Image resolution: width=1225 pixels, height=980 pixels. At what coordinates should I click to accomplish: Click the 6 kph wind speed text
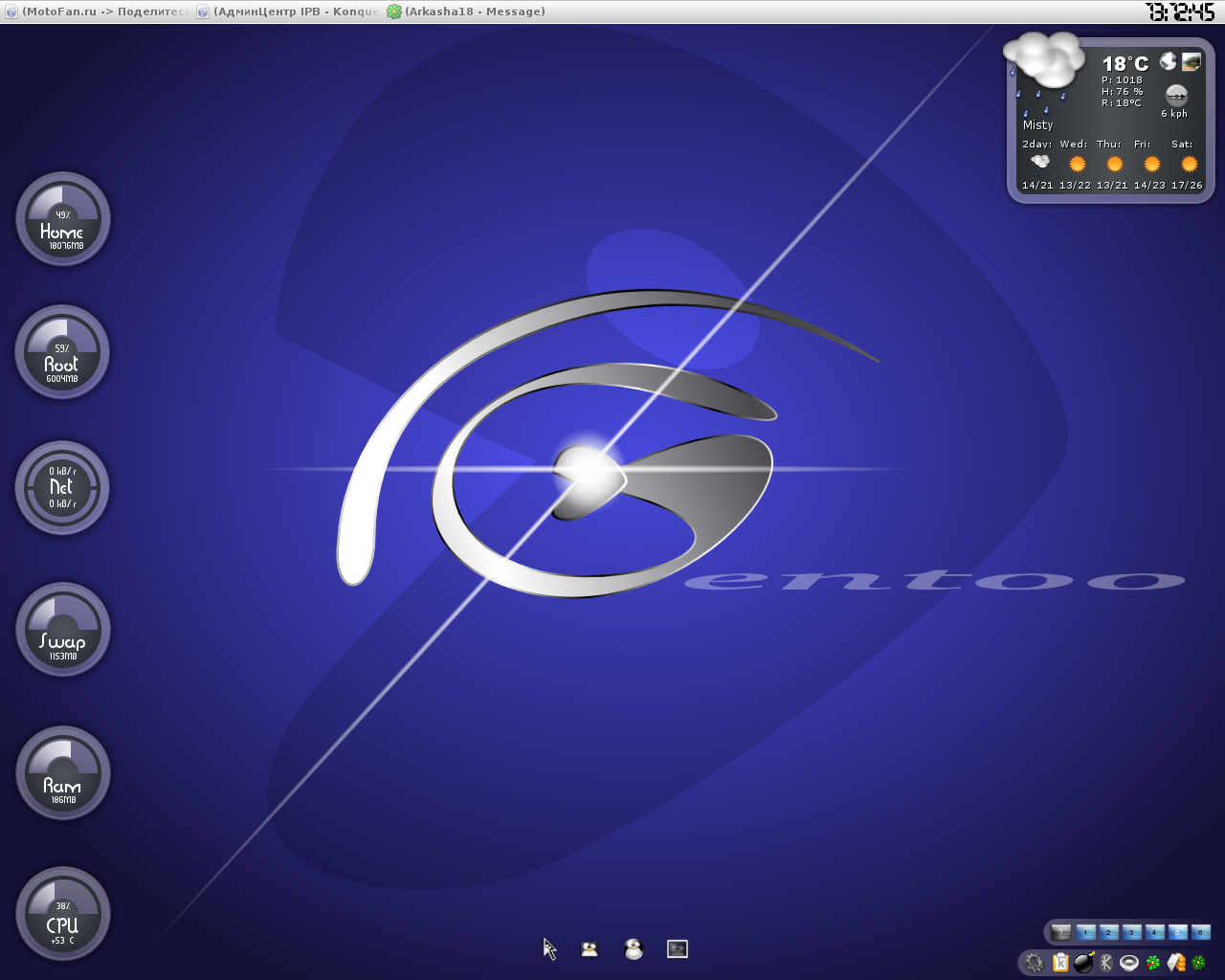click(x=1174, y=113)
